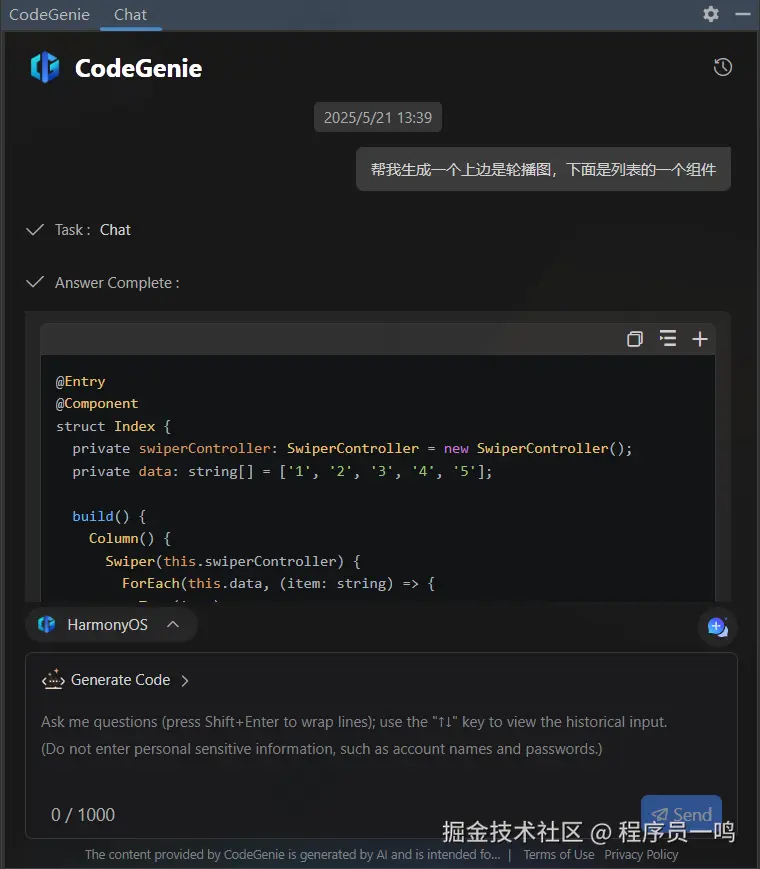The height and width of the screenshot is (869, 760).
Task: Click the CodeGenie header title
Action: 138,68
